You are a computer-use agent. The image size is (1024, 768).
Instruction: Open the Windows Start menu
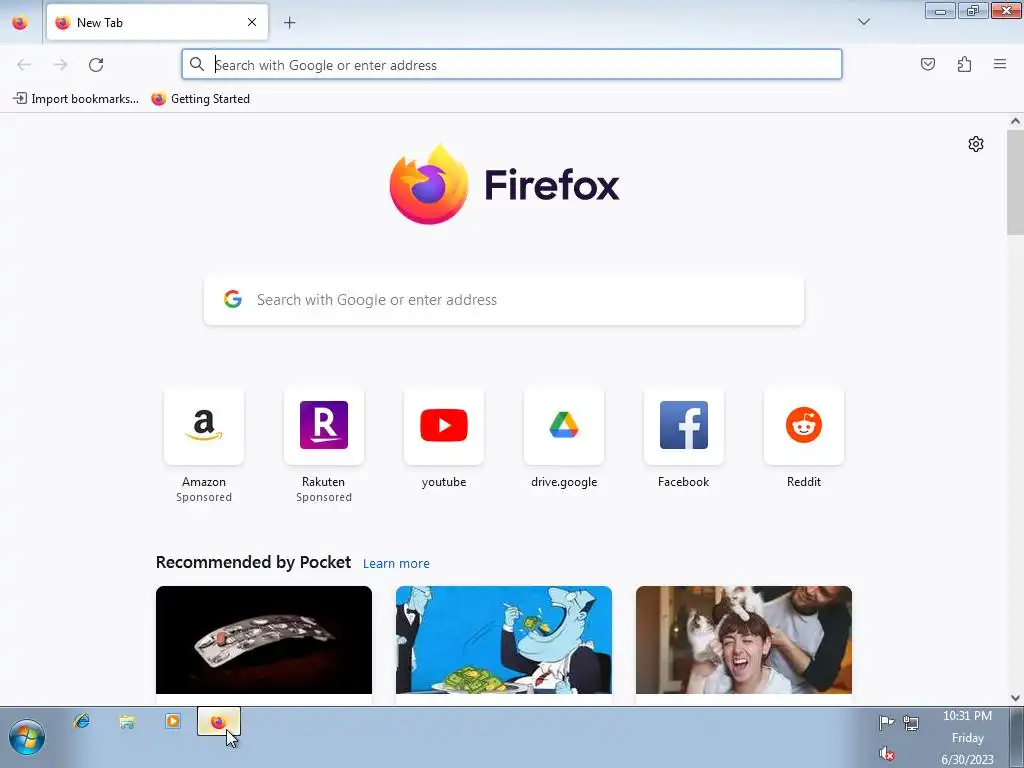coord(26,738)
